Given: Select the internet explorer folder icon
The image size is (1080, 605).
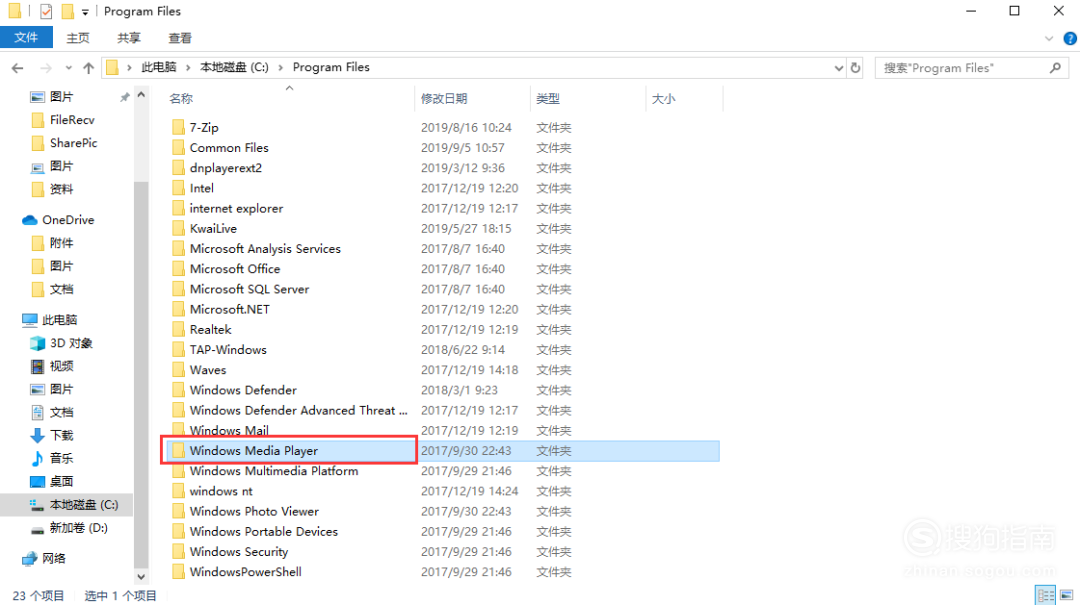Looking at the screenshot, I should click(x=178, y=208).
